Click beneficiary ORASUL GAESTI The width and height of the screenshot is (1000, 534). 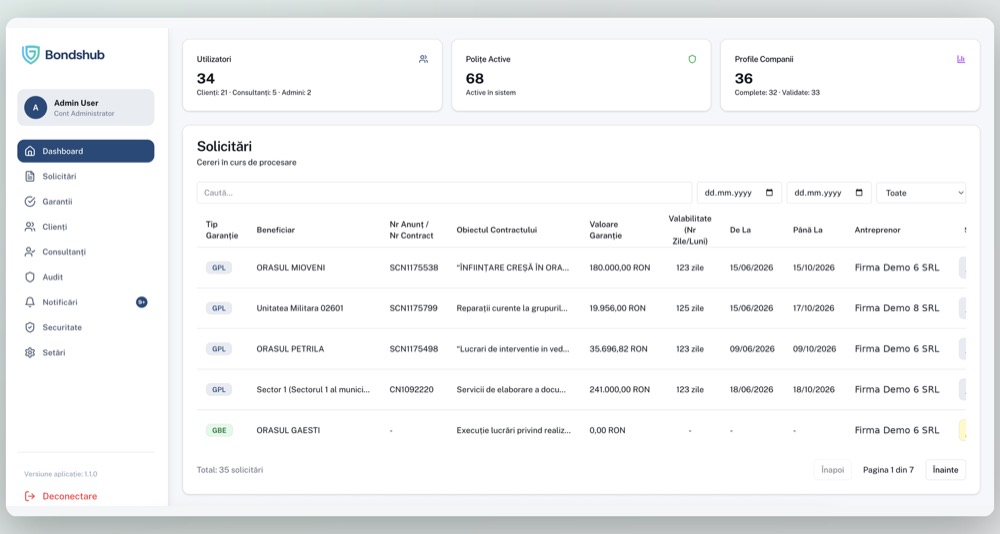click(x=288, y=431)
